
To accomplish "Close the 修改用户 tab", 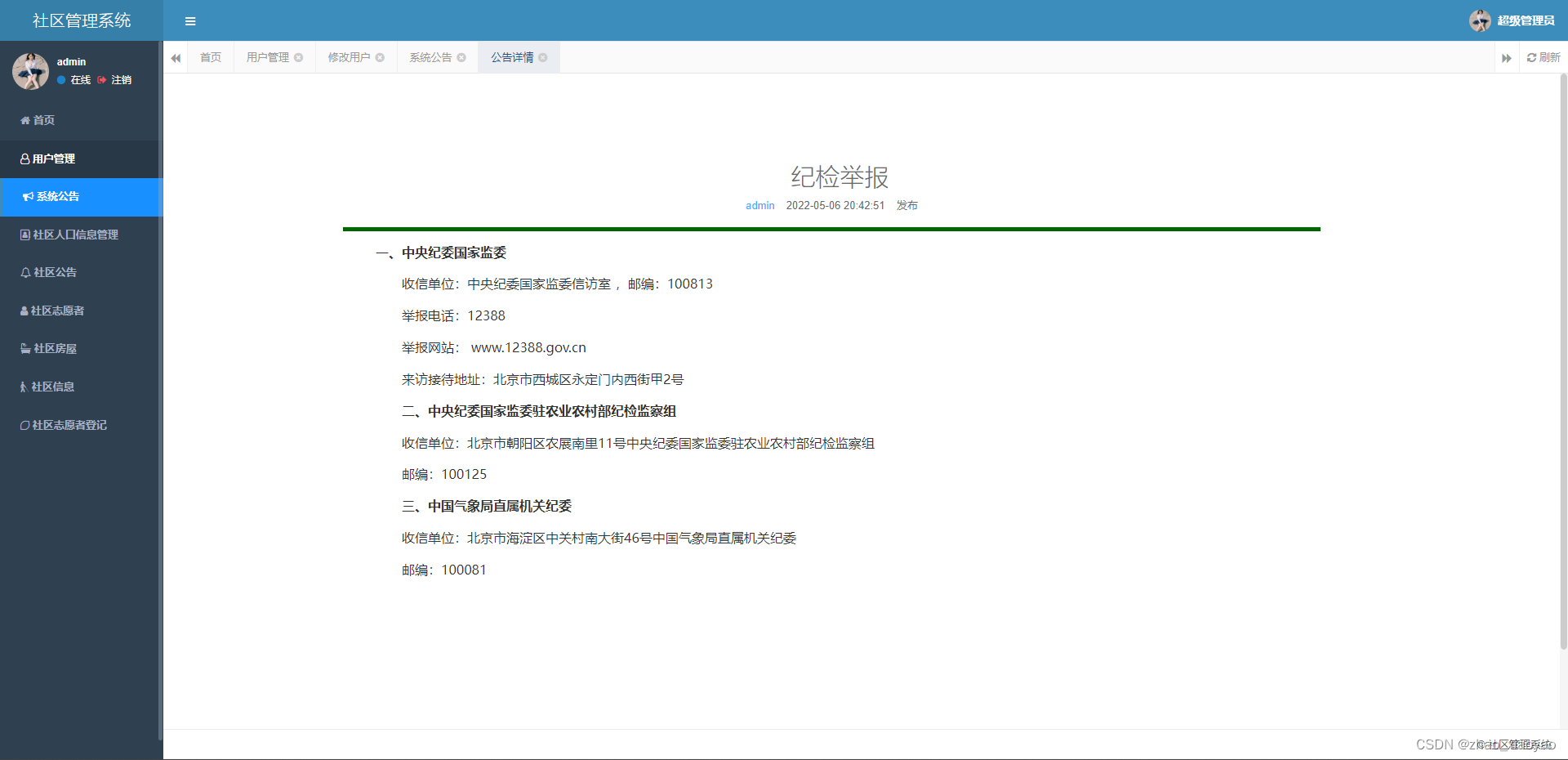I will (380, 57).
